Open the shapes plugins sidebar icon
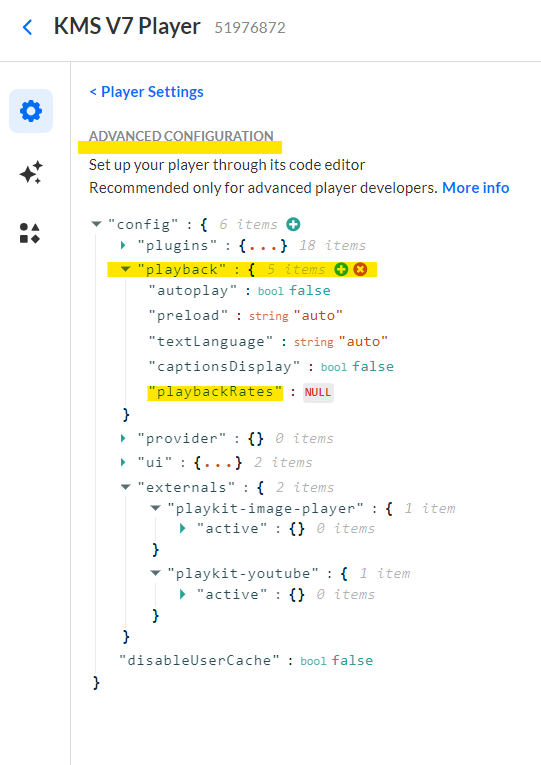The height and width of the screenshot is (765, 541). pyautogui.click(x=30, y=233)
